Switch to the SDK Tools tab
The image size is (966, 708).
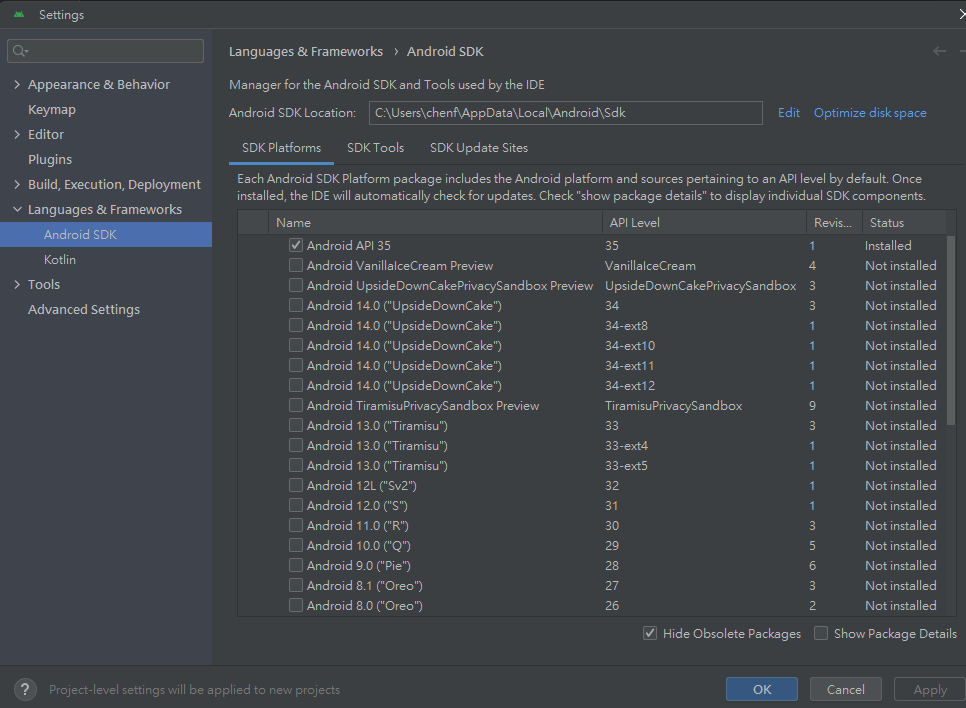[375, 148]
